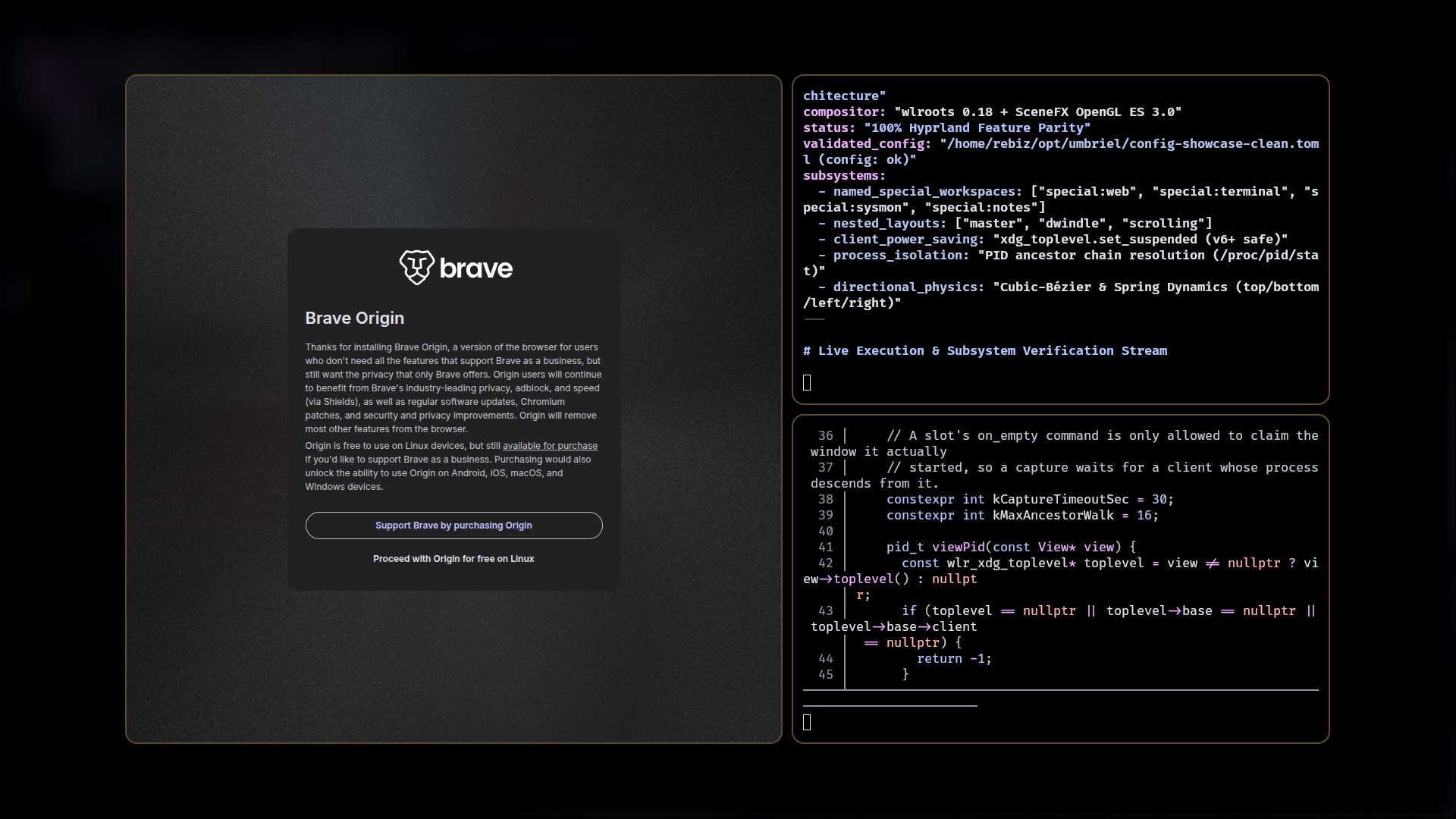Click the 'subsystems:' key in terminal
Image resolution: width=1456 pixels, height=819 pixels.
pos(845,176)
